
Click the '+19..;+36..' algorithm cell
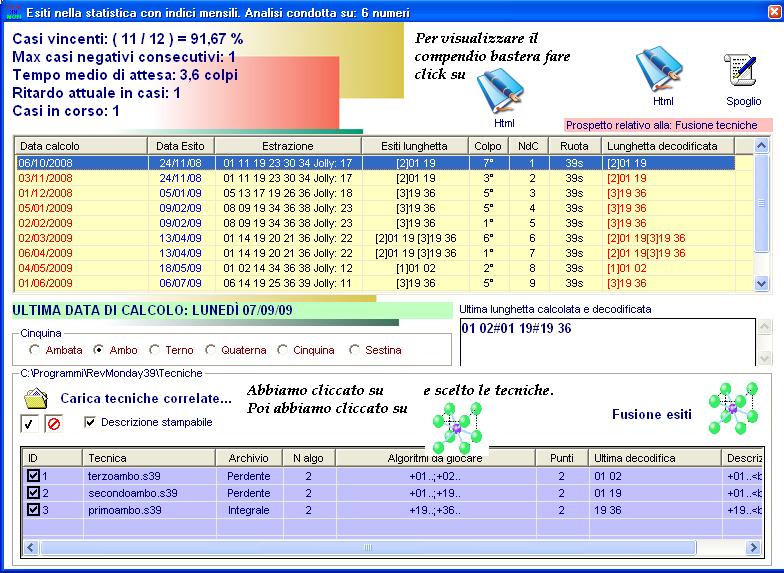[x=435, y=510]
